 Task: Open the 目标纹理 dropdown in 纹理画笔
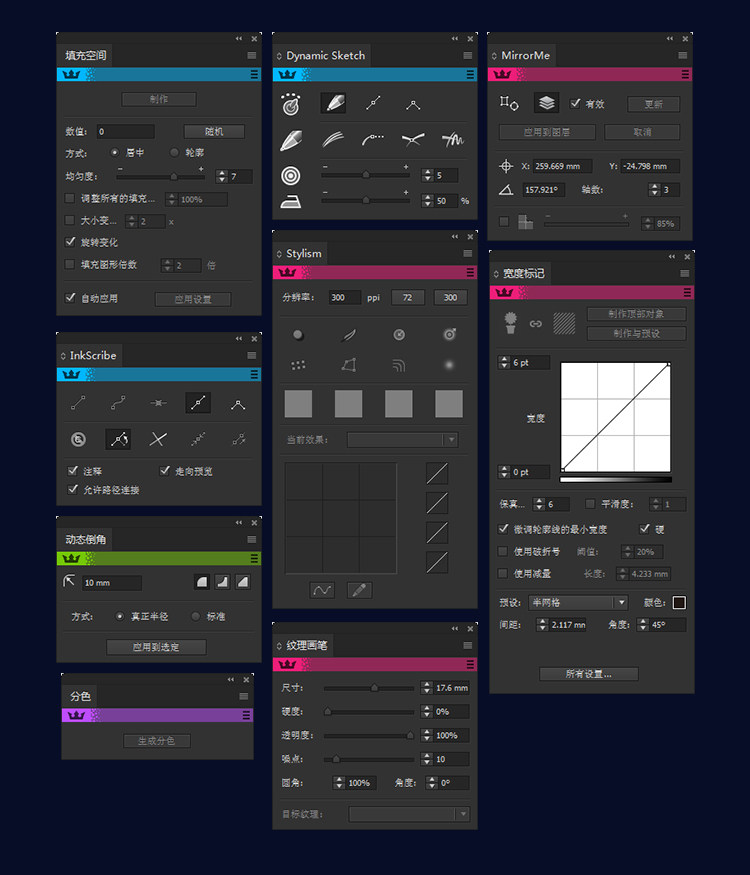(409, 814)
